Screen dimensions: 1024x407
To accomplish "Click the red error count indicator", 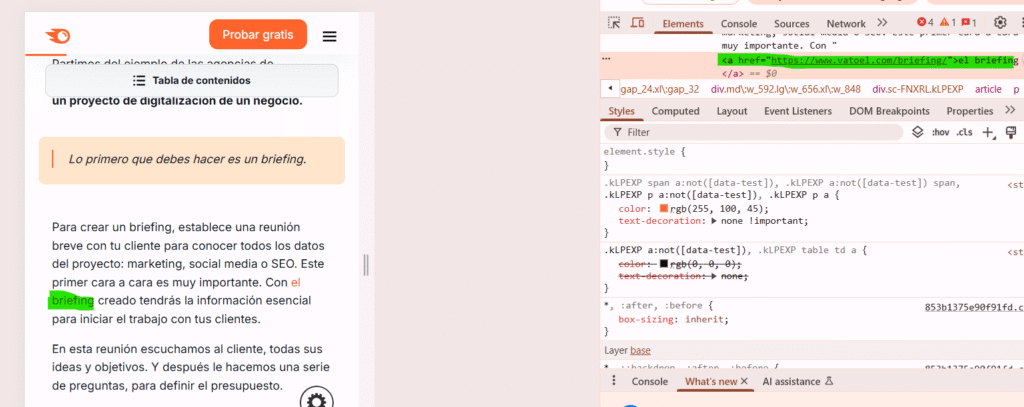I will pos(925,23).
